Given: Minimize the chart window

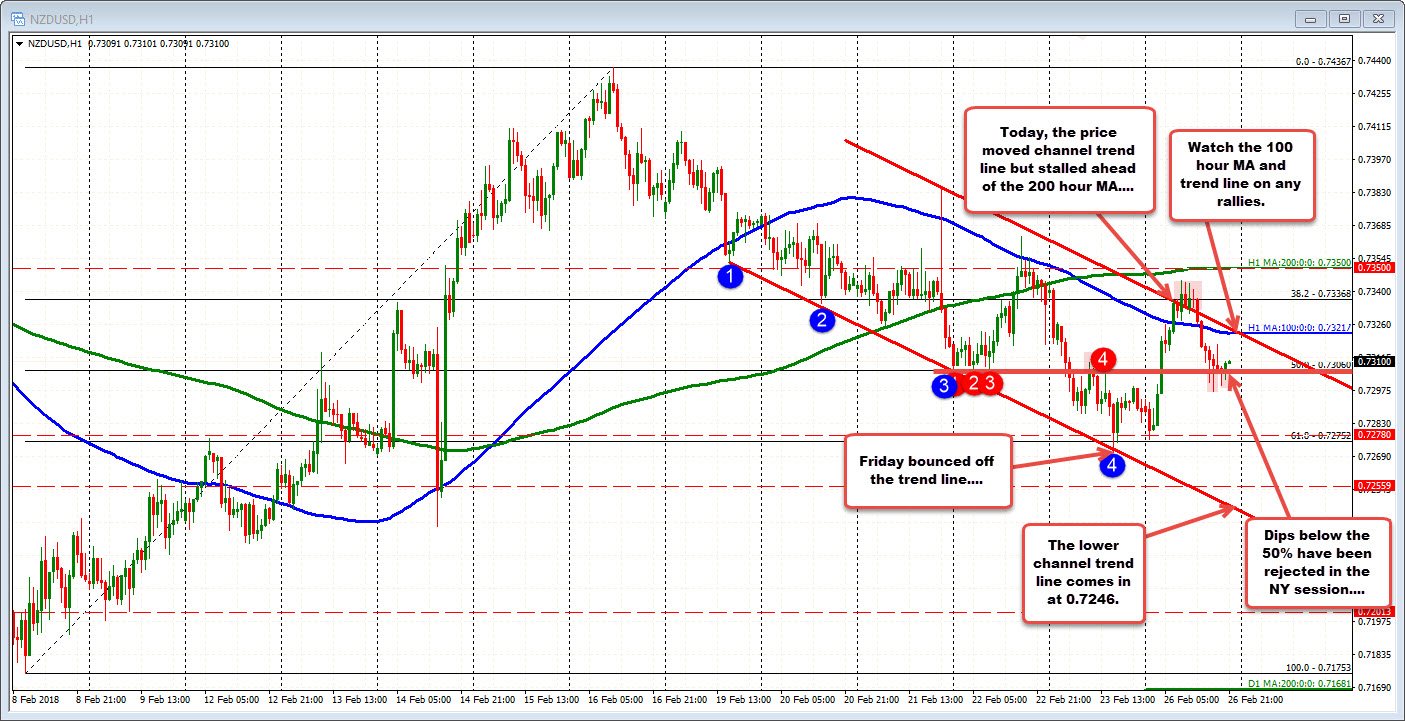Looking at the screenshot, I should coord(1311,18).
